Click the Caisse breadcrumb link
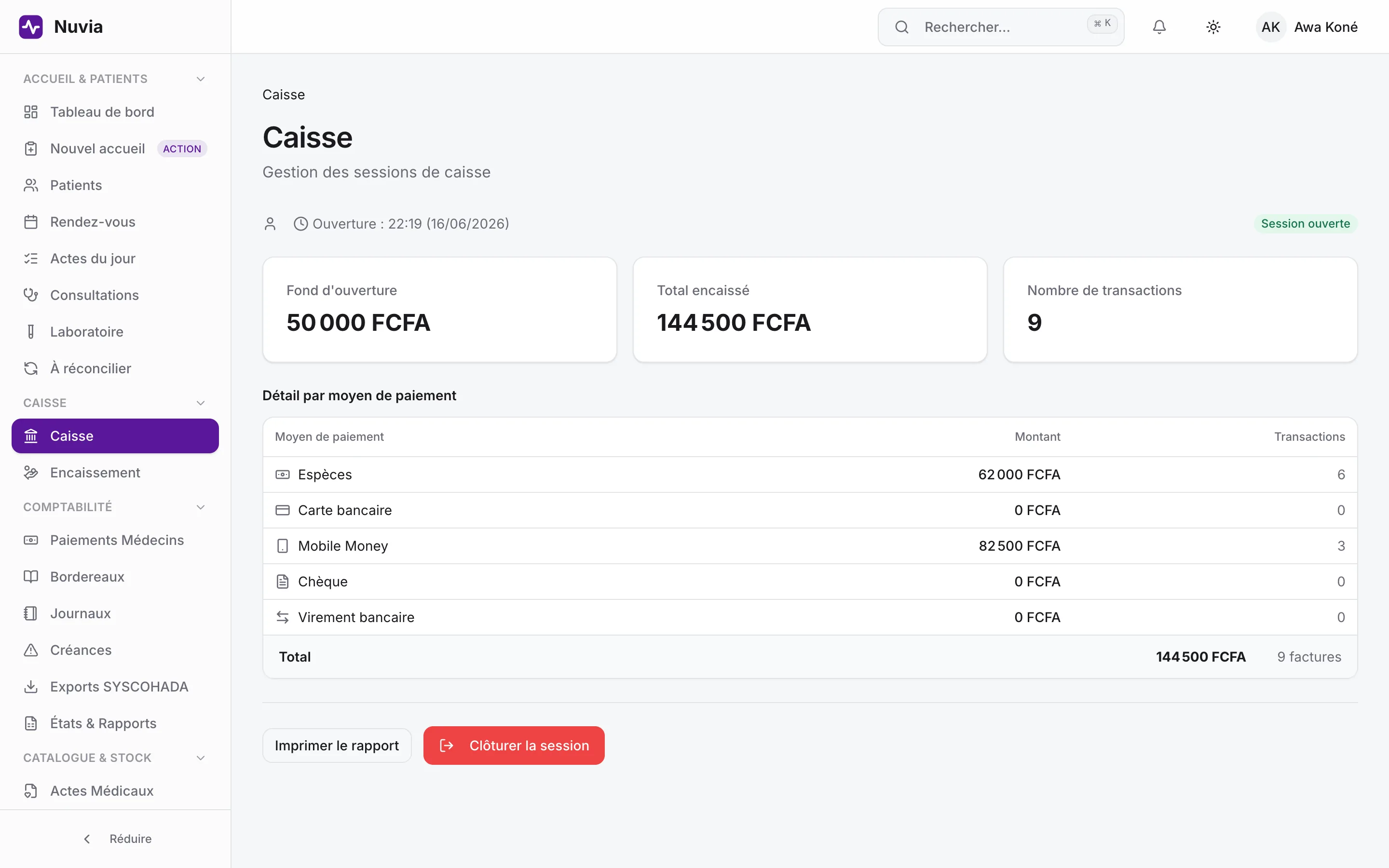1389x868 pixels. pyautogui.click(x=284, y=95)
